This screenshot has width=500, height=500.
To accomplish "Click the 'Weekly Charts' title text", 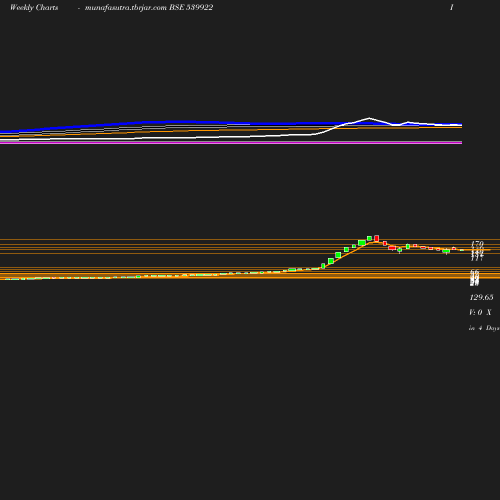I will point(34,7).
